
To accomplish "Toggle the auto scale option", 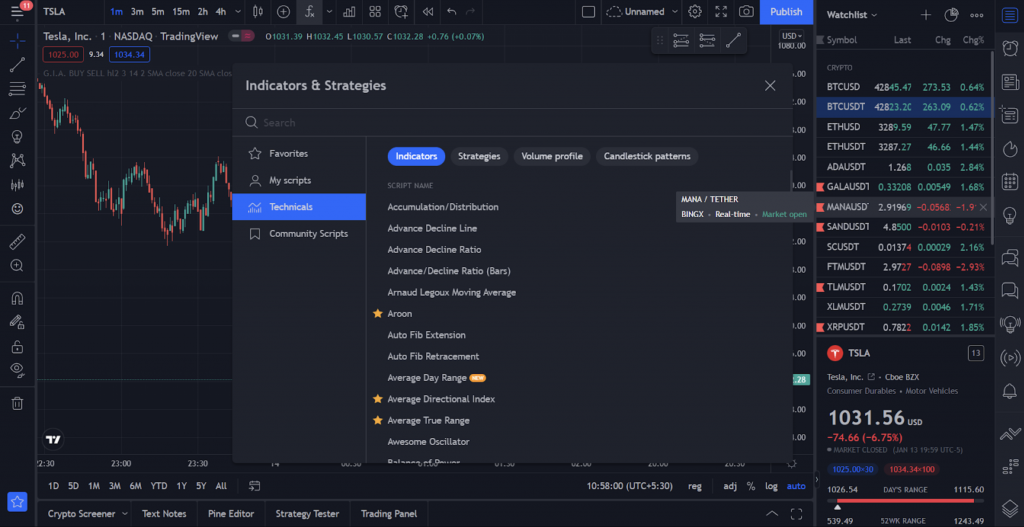I will pyautogui.click(x=796, y=486).
